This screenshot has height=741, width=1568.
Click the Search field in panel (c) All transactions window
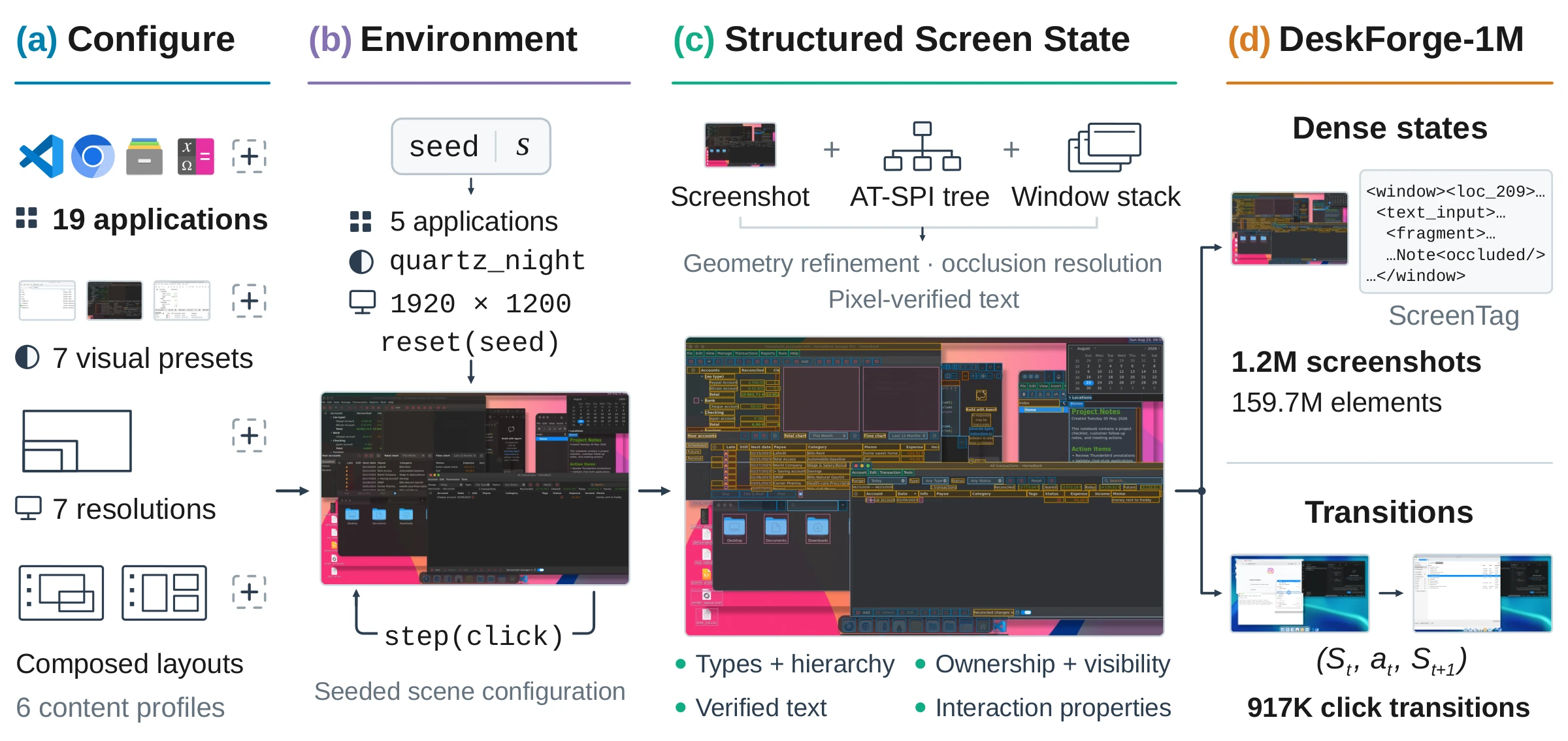pos(1132,481)
